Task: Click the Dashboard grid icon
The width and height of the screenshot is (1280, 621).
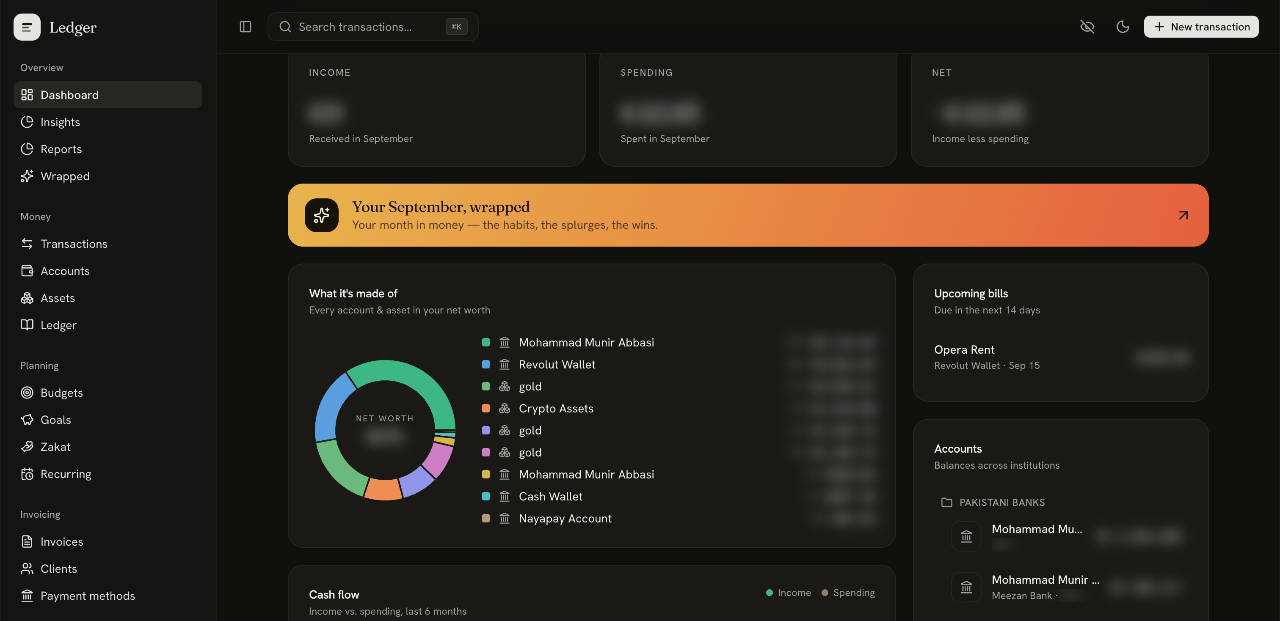Action: 27,95
